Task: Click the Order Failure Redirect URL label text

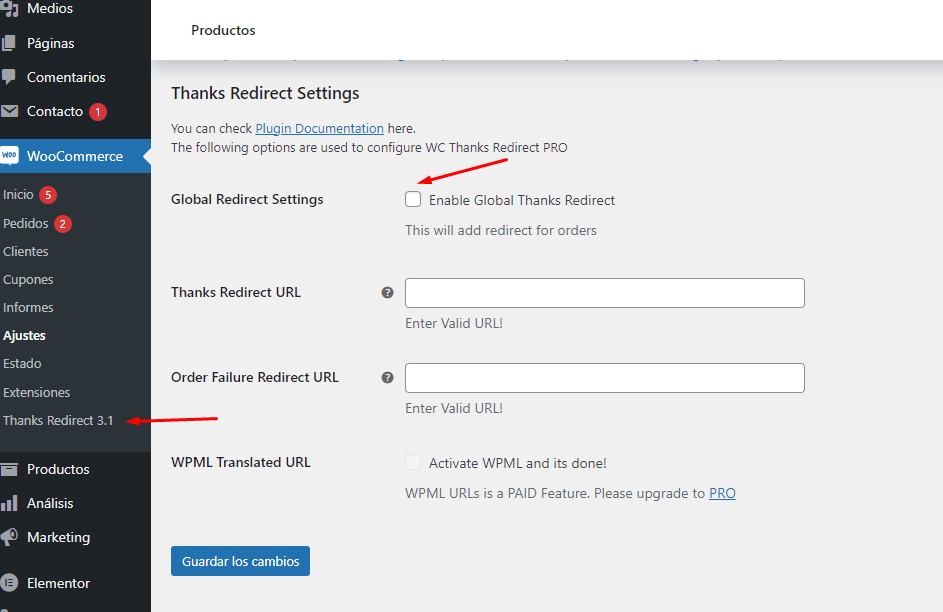Action: pyautogui.click(x=255, y=377)
